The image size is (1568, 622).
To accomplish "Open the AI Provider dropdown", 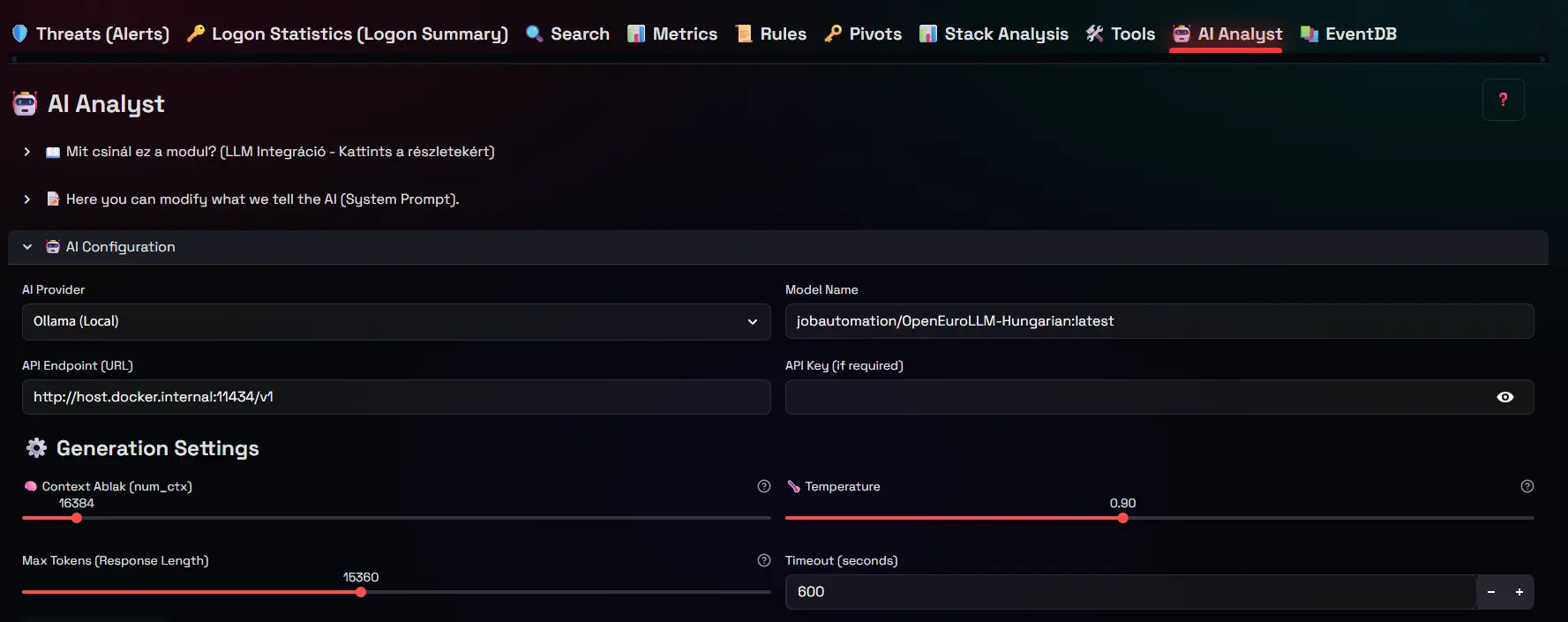I will [395, 322].
